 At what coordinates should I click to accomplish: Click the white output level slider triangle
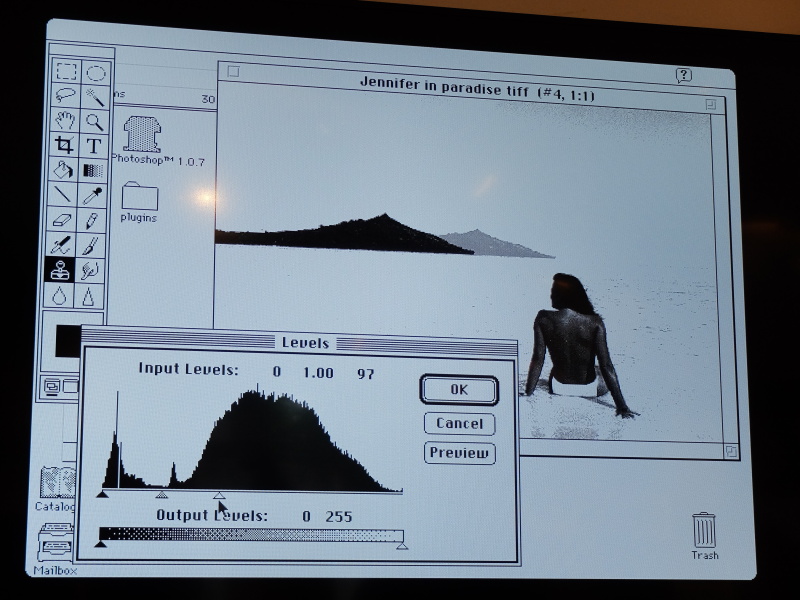[x=402, y=546]
